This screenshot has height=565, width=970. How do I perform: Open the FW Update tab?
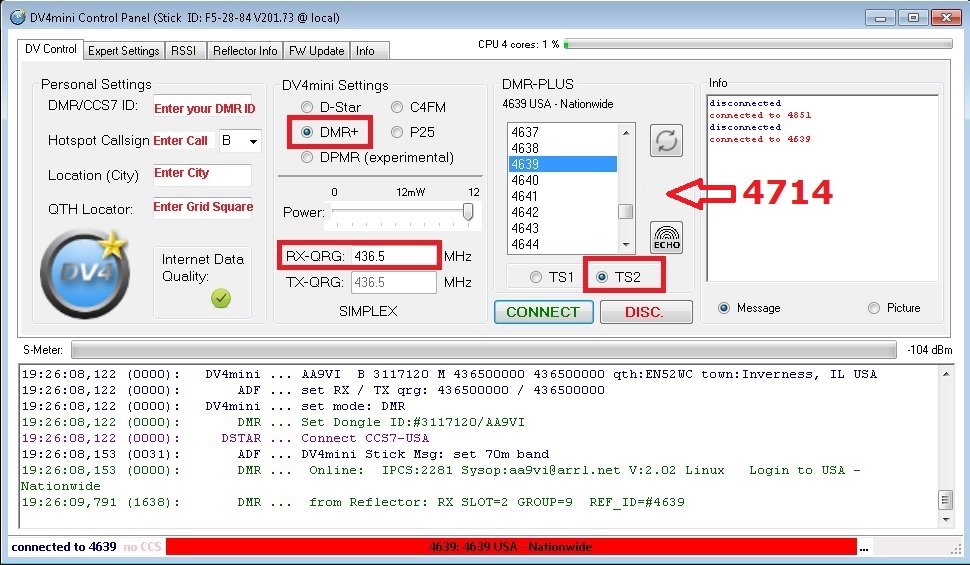(x=317, y=51)
